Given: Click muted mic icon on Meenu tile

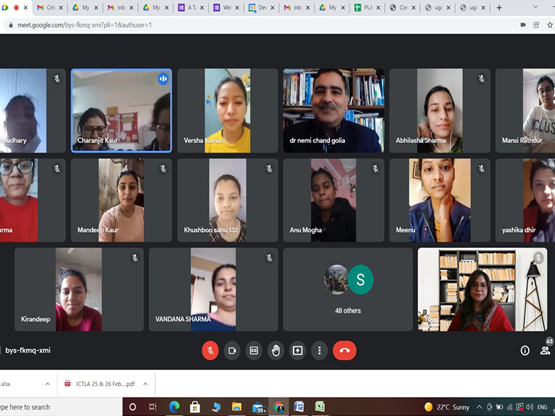Looking at the screenshot, I should pyautogui.click(x=481, y=169).
